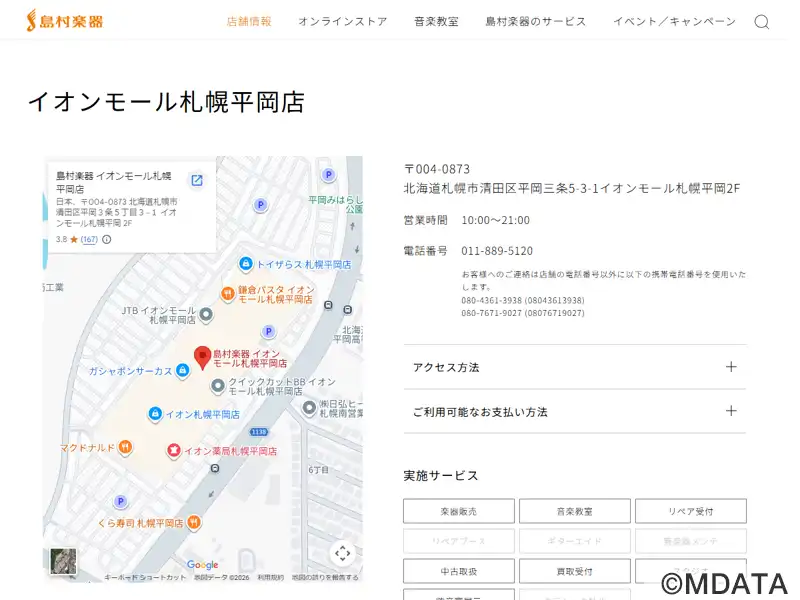This screenshot has height=600, width=800.
Task: Expand the アクセス方法 section
Action: [575, 367]
